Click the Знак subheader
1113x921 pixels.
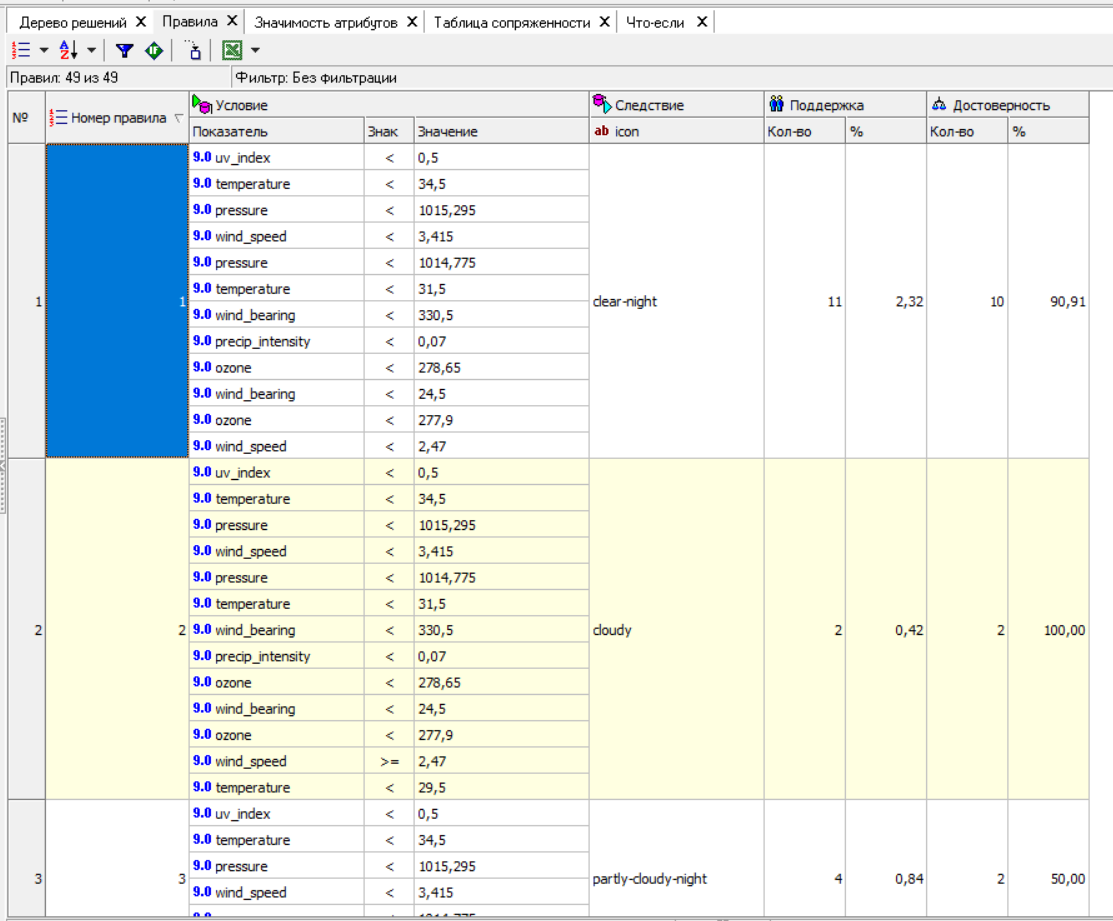point(389,131)
